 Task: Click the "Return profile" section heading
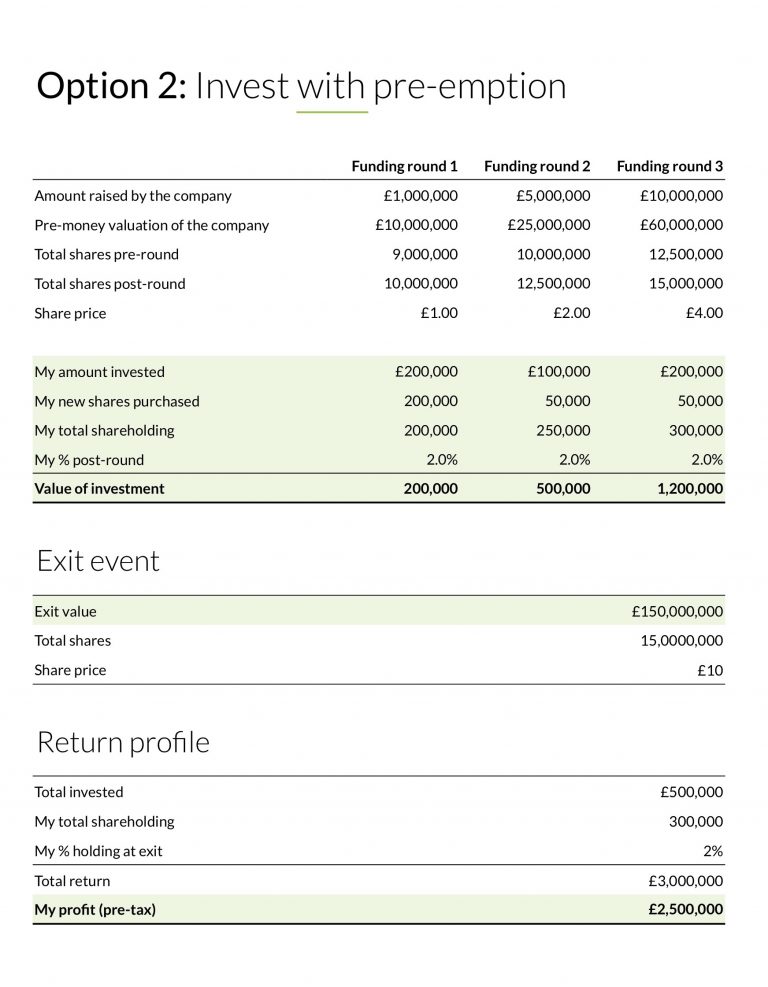click(123, 742)
